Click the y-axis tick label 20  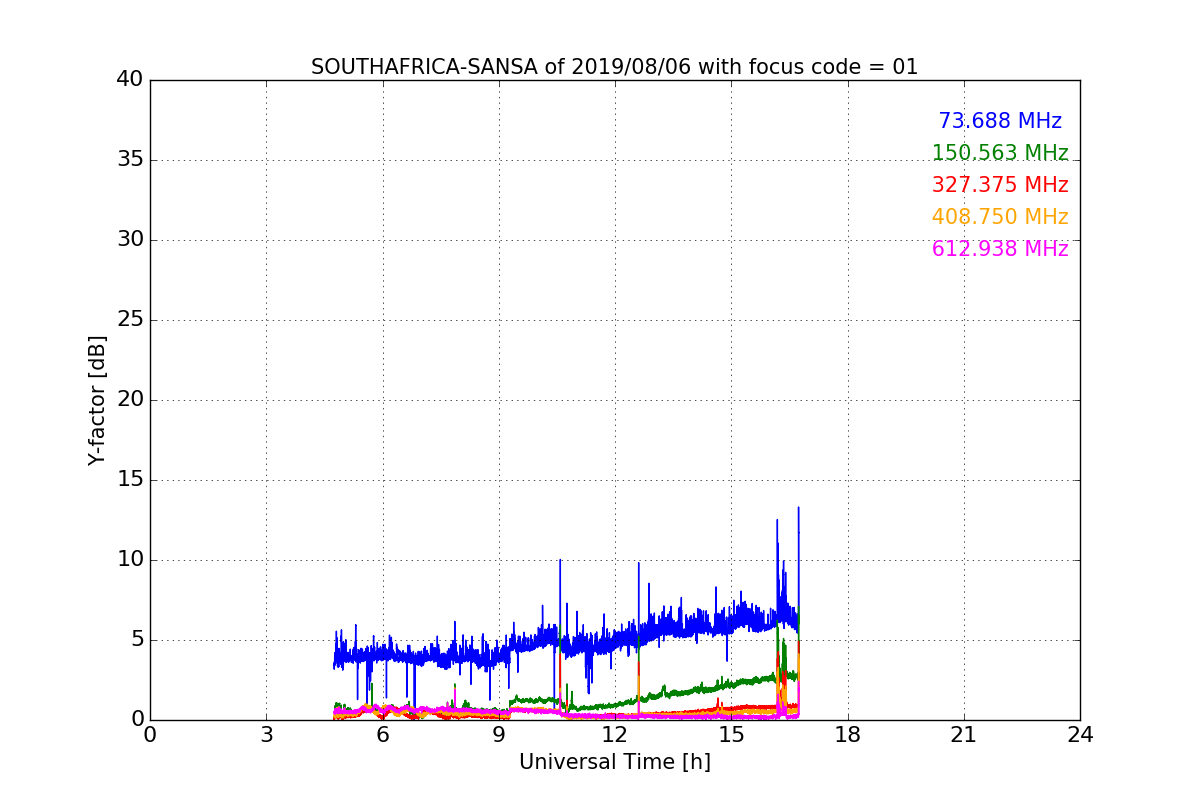pos(130,400)
